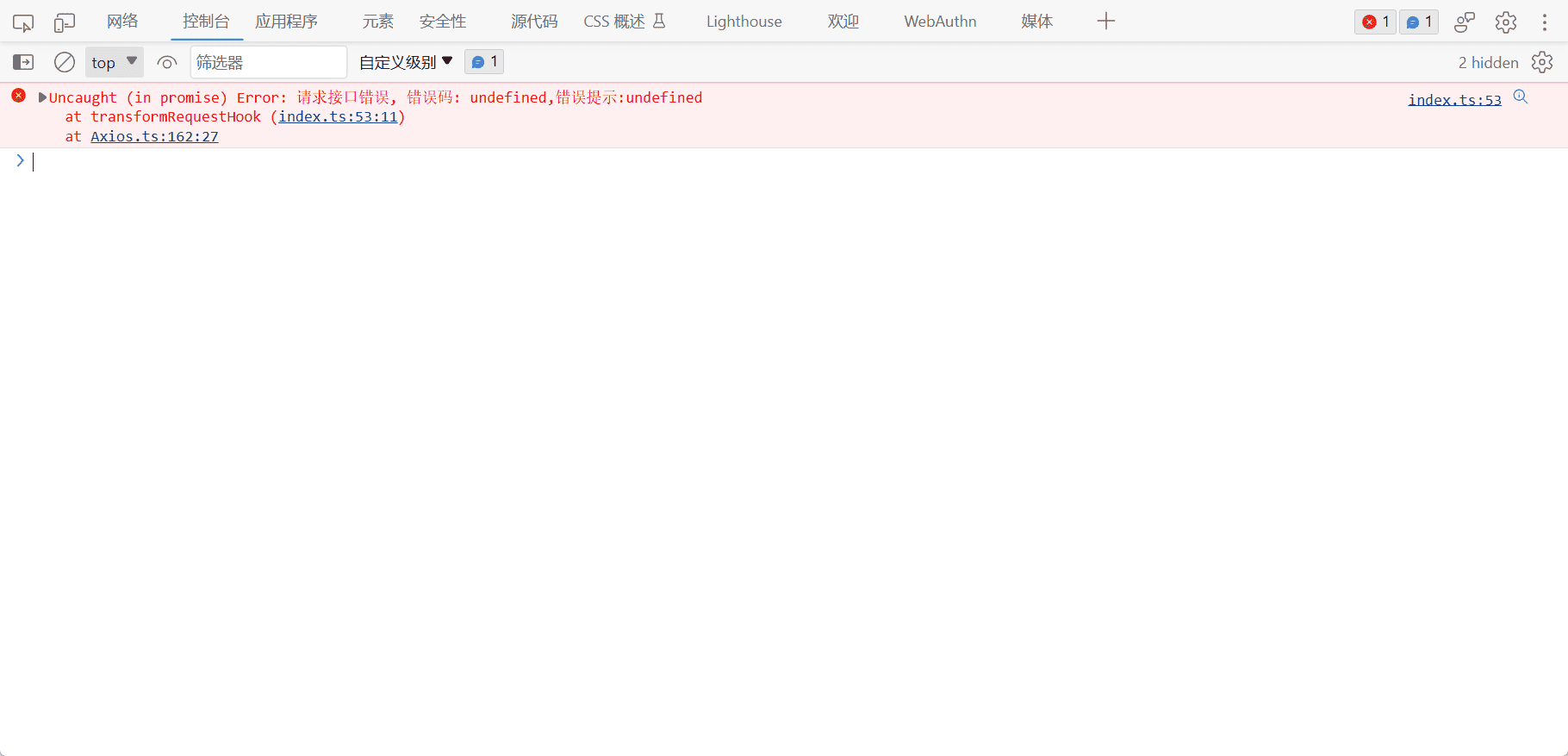Viewport: 1568px width, 756px height.
Task: Open DevTools settings gear in top bar
Action: point(1506,22)
